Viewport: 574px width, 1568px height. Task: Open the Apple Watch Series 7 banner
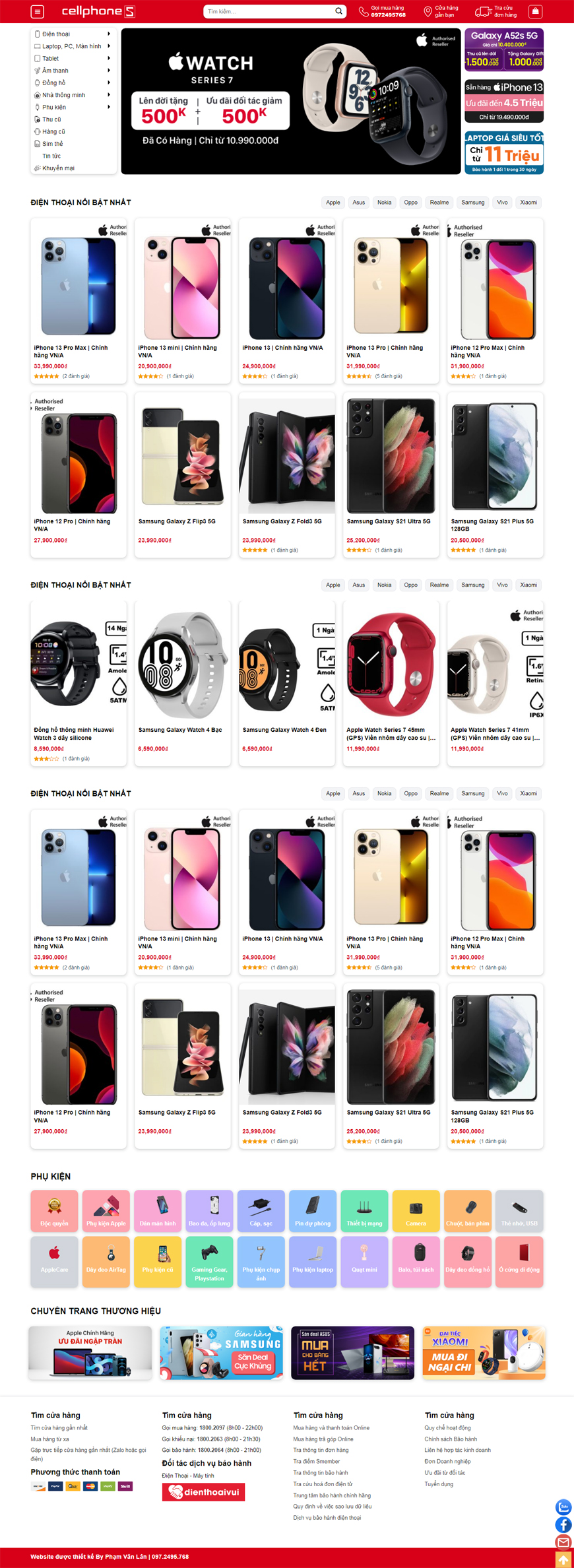tap(291, 101)
